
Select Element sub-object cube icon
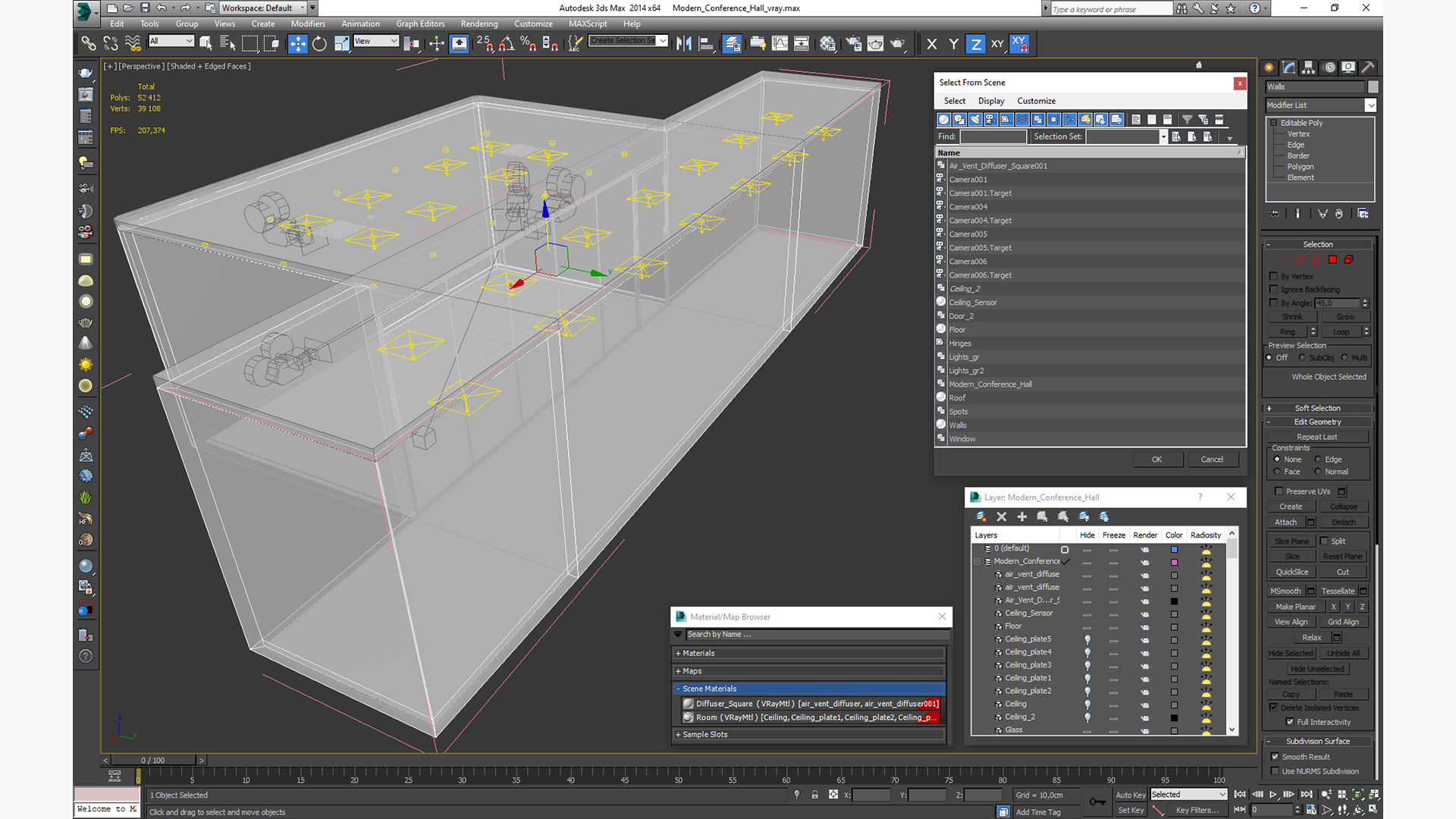(1348, 260)
